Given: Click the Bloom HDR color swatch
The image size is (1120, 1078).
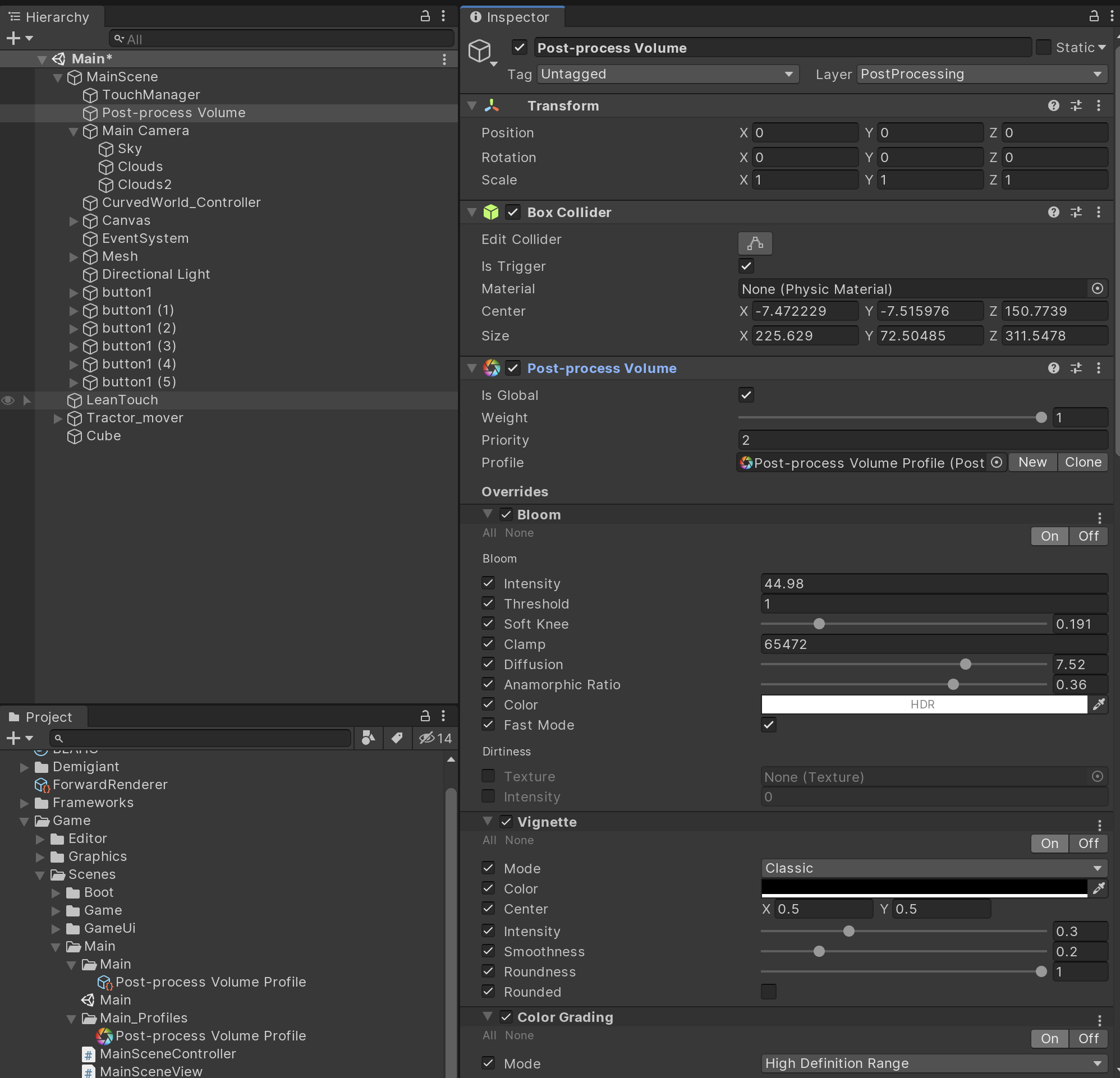Looking at the screenshot, I should (x=923, y=704).
